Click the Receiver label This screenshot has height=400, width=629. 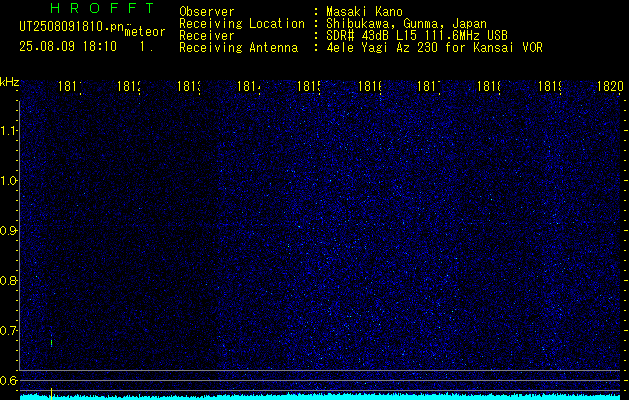tap(207, 36)
